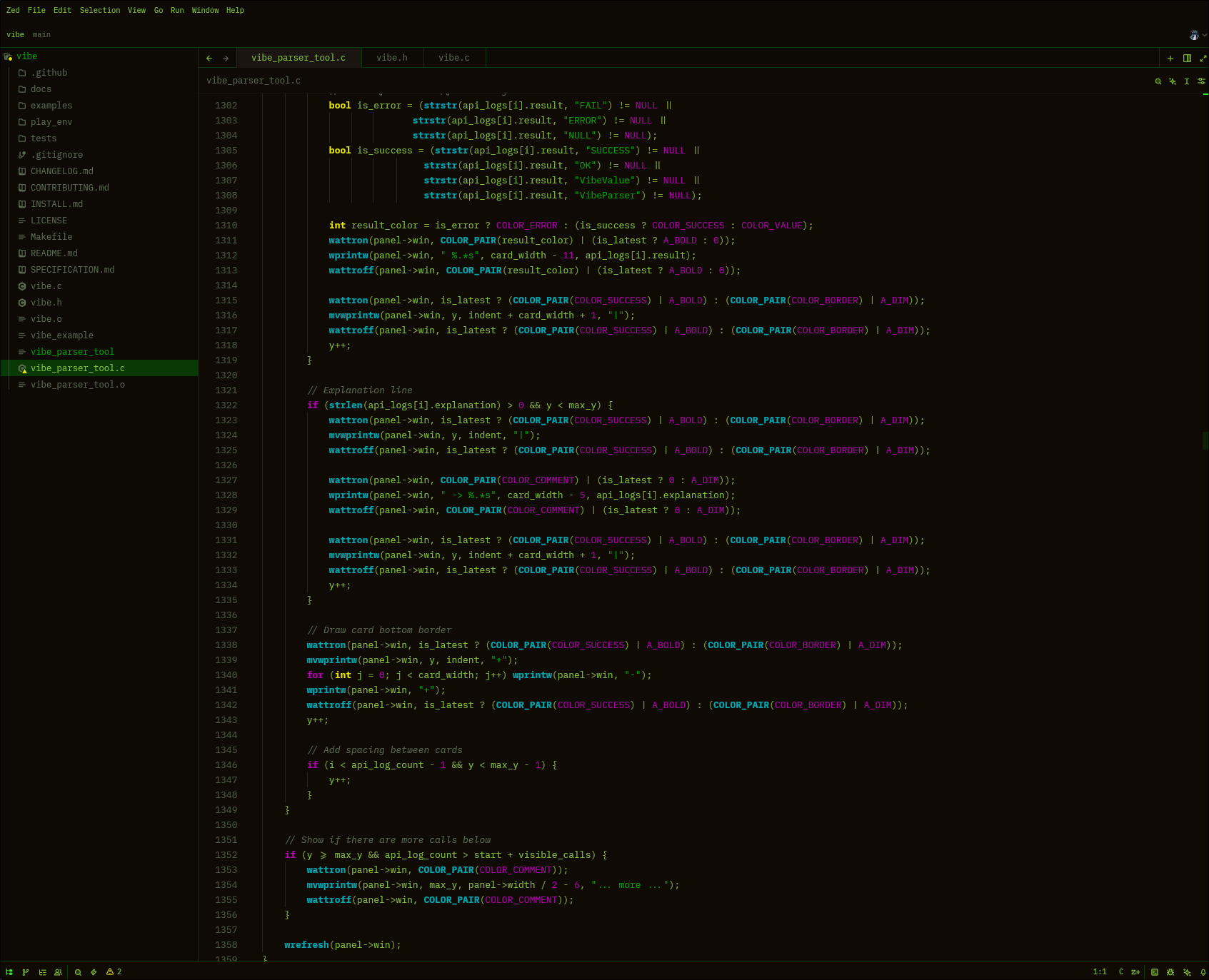Open README.md in project tree

(99, 253)
